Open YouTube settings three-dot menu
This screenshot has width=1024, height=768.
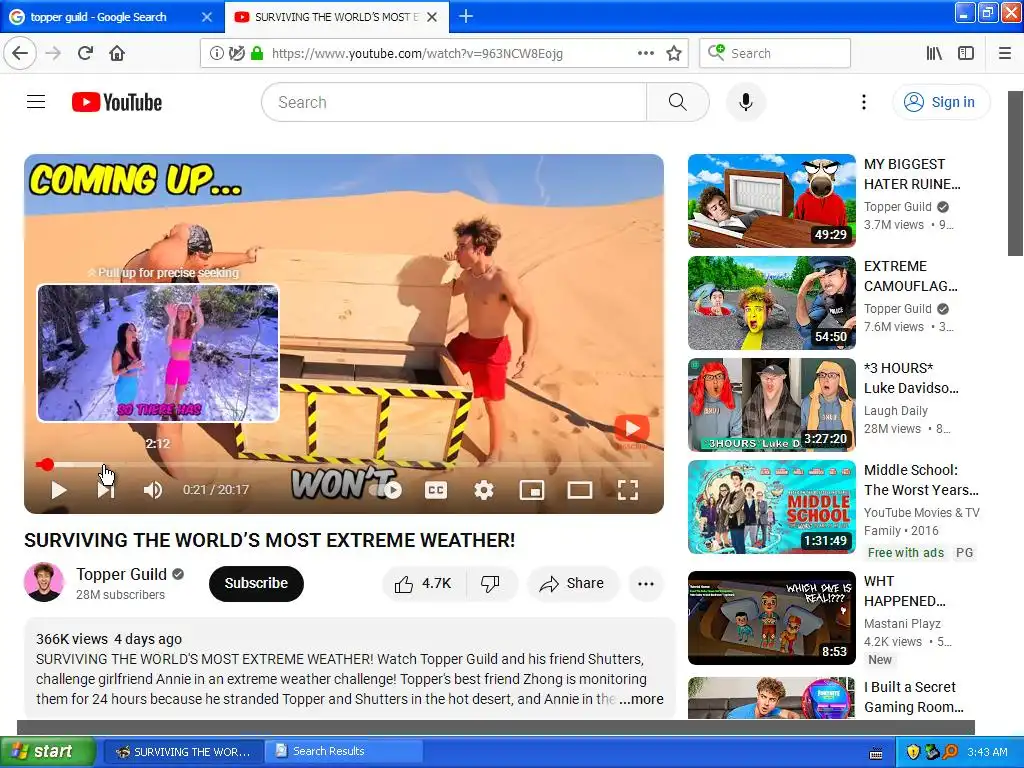point(863,102)
